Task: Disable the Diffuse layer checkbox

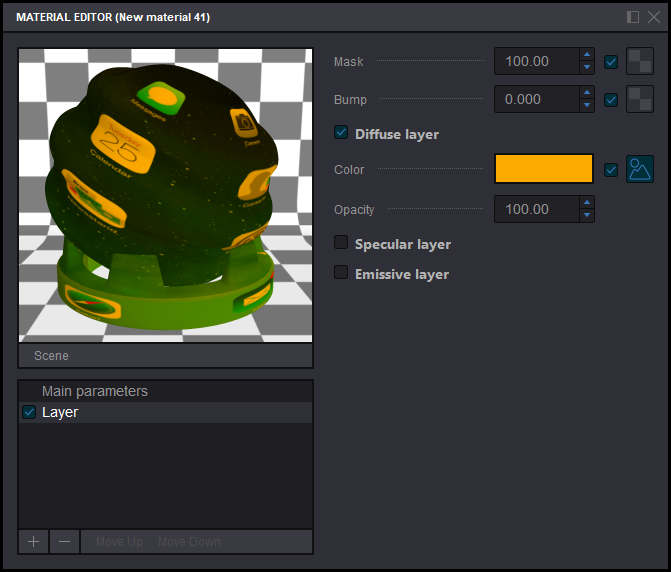Action: click(341, 133)
